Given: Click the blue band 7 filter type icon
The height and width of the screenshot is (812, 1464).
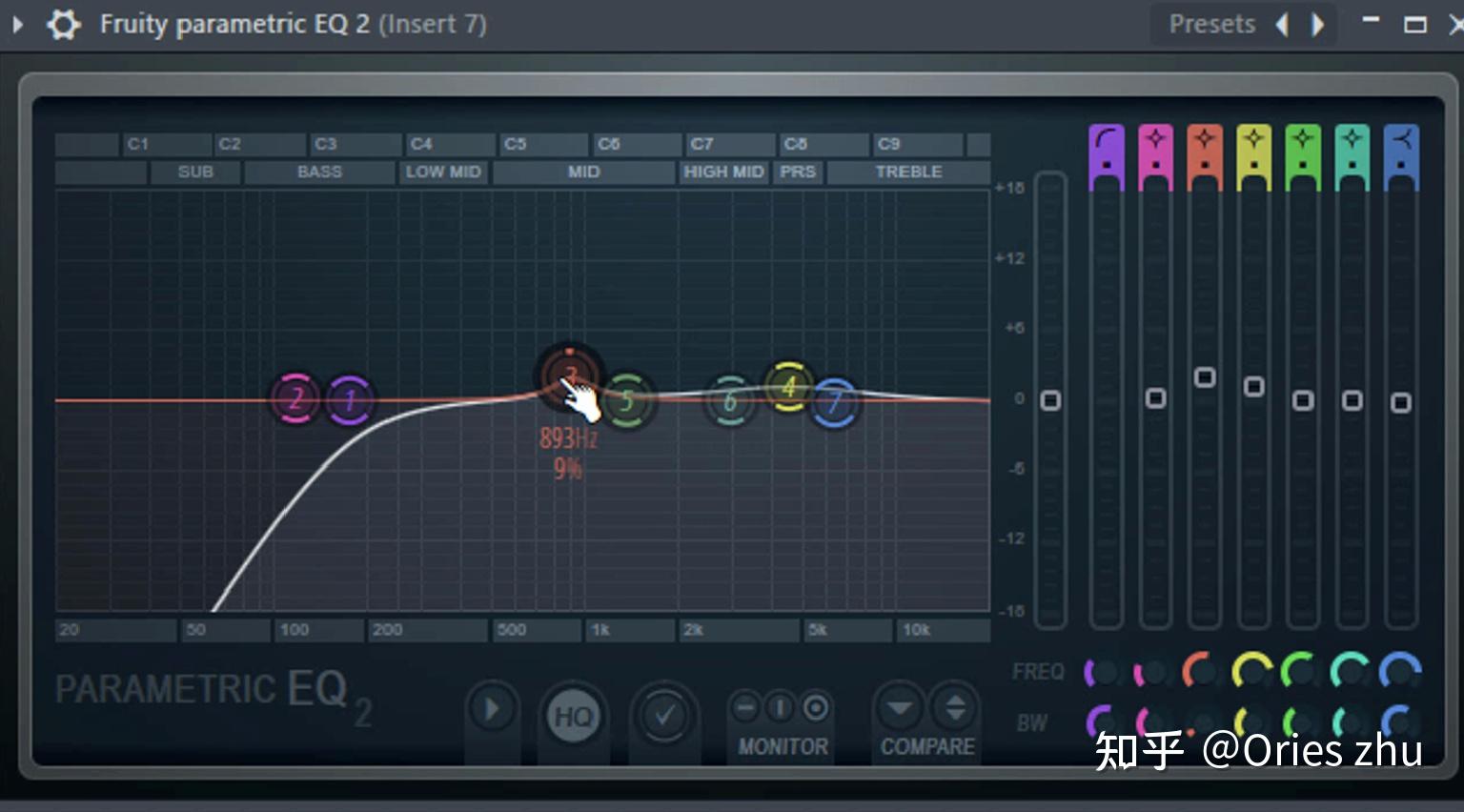Looking at the screenshot, I should coord(1401,152).
